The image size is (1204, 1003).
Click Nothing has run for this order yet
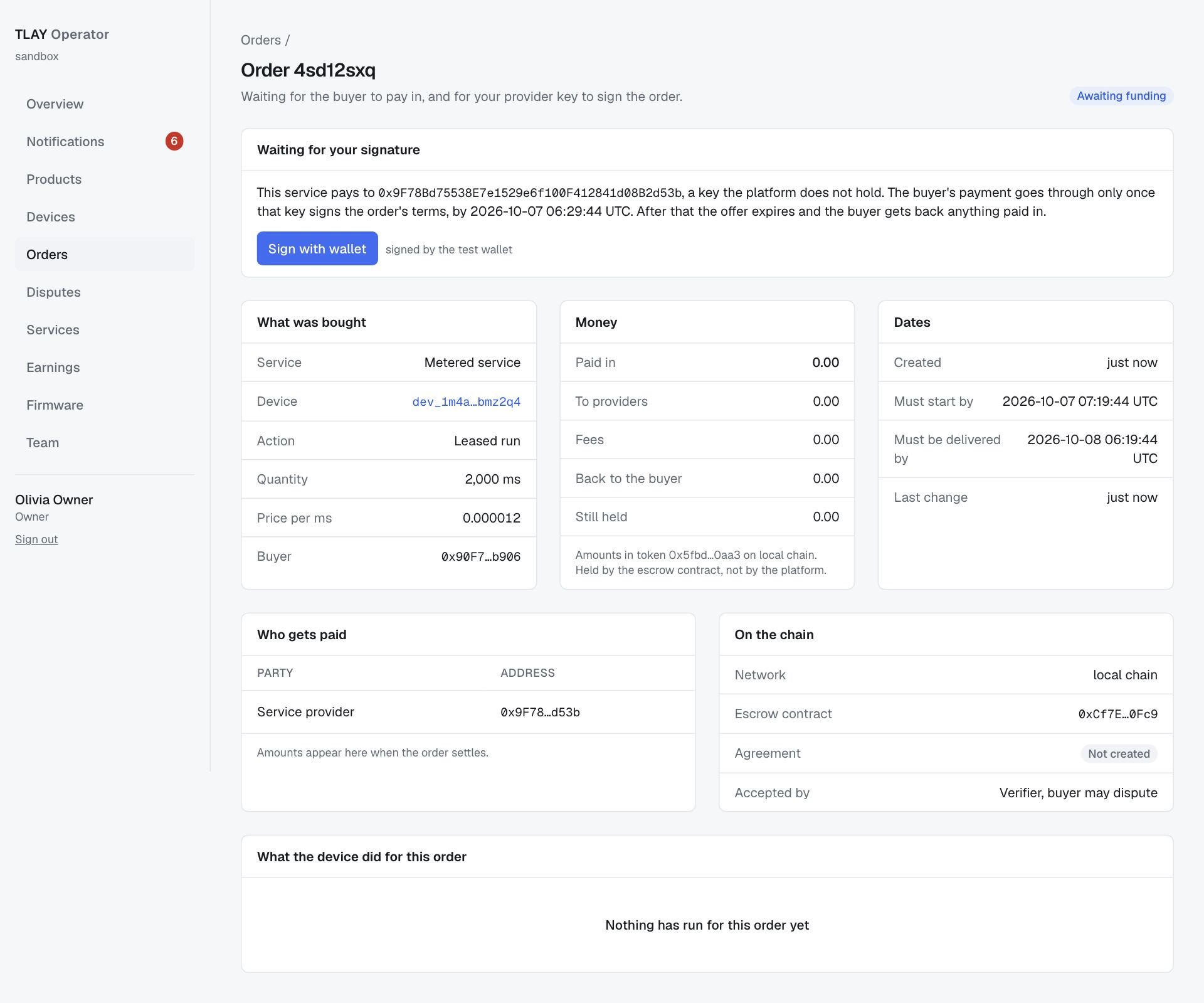pos(707,925)
